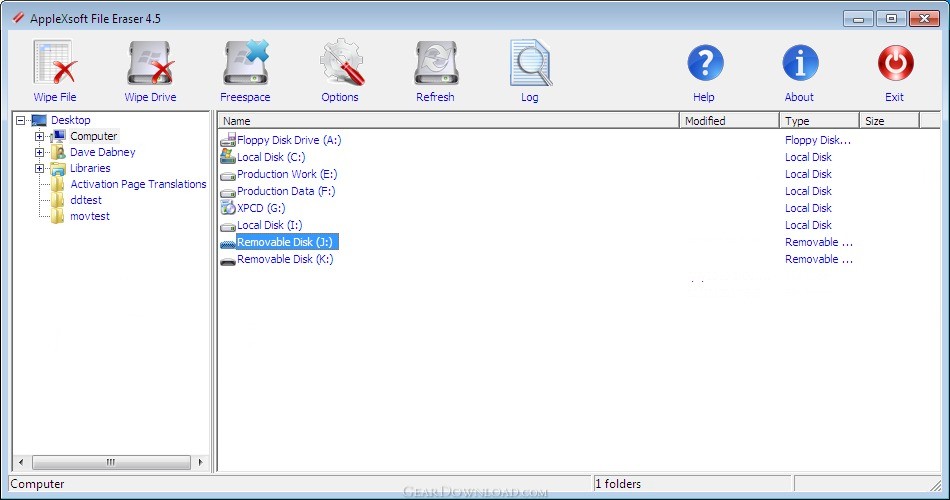Screen dimensions: 950x500
Task: Select the movtest folder
Action: click(x=90, y=216)
